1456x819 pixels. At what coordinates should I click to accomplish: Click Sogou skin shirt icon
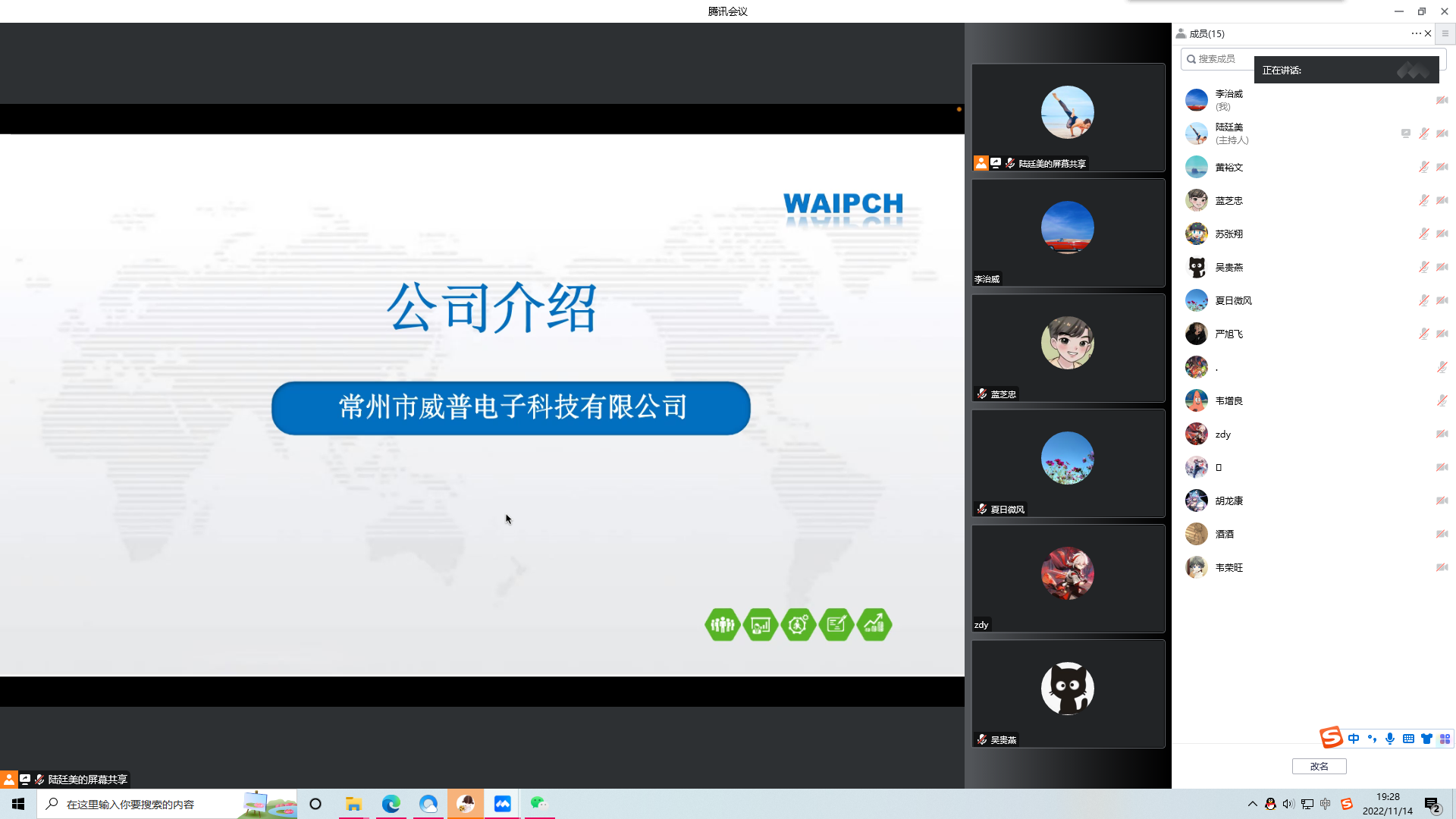tap(1426, 739)
